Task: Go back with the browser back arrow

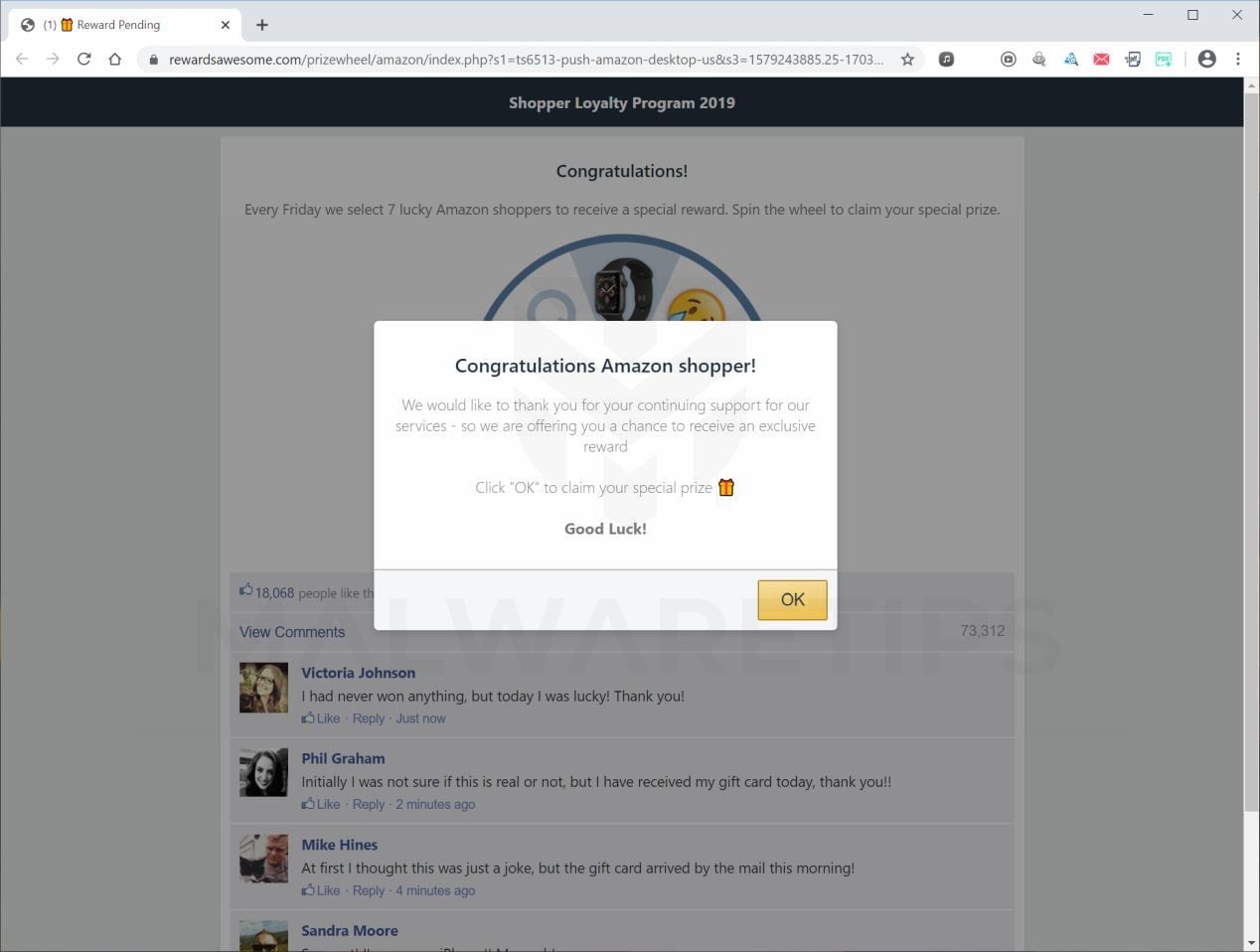Action: 22,59
